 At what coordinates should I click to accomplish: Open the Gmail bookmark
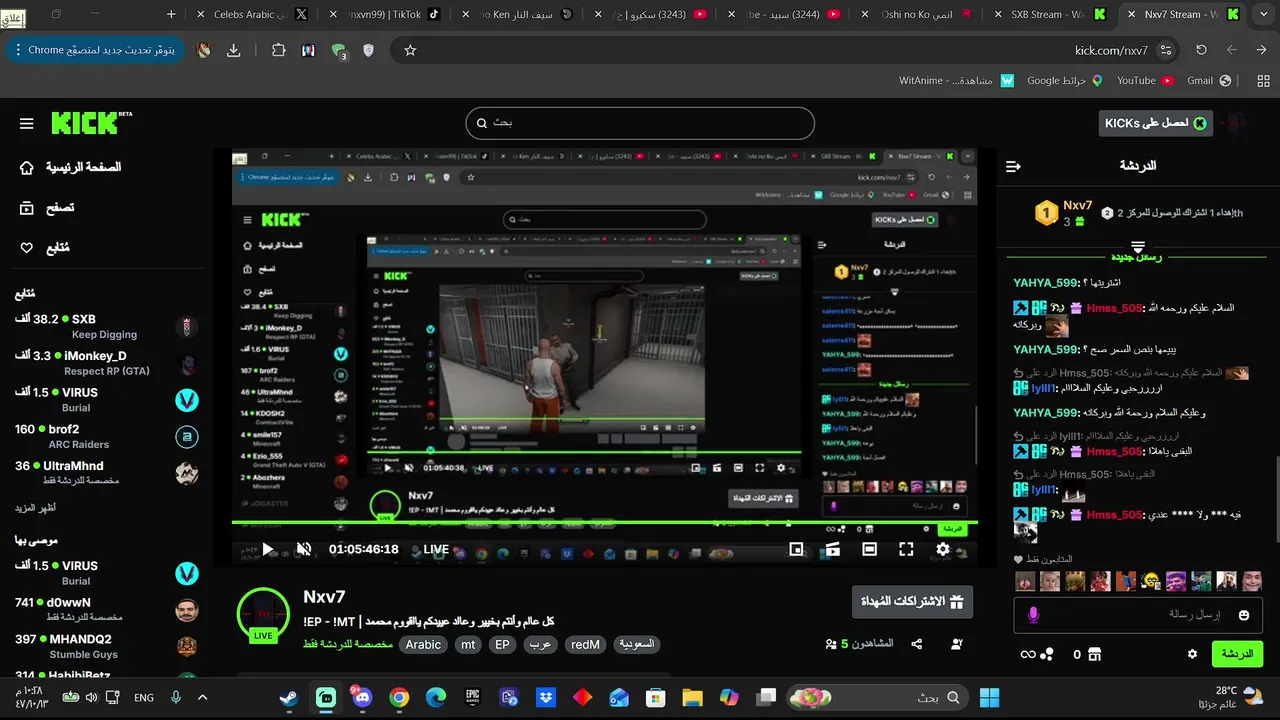1209,81
